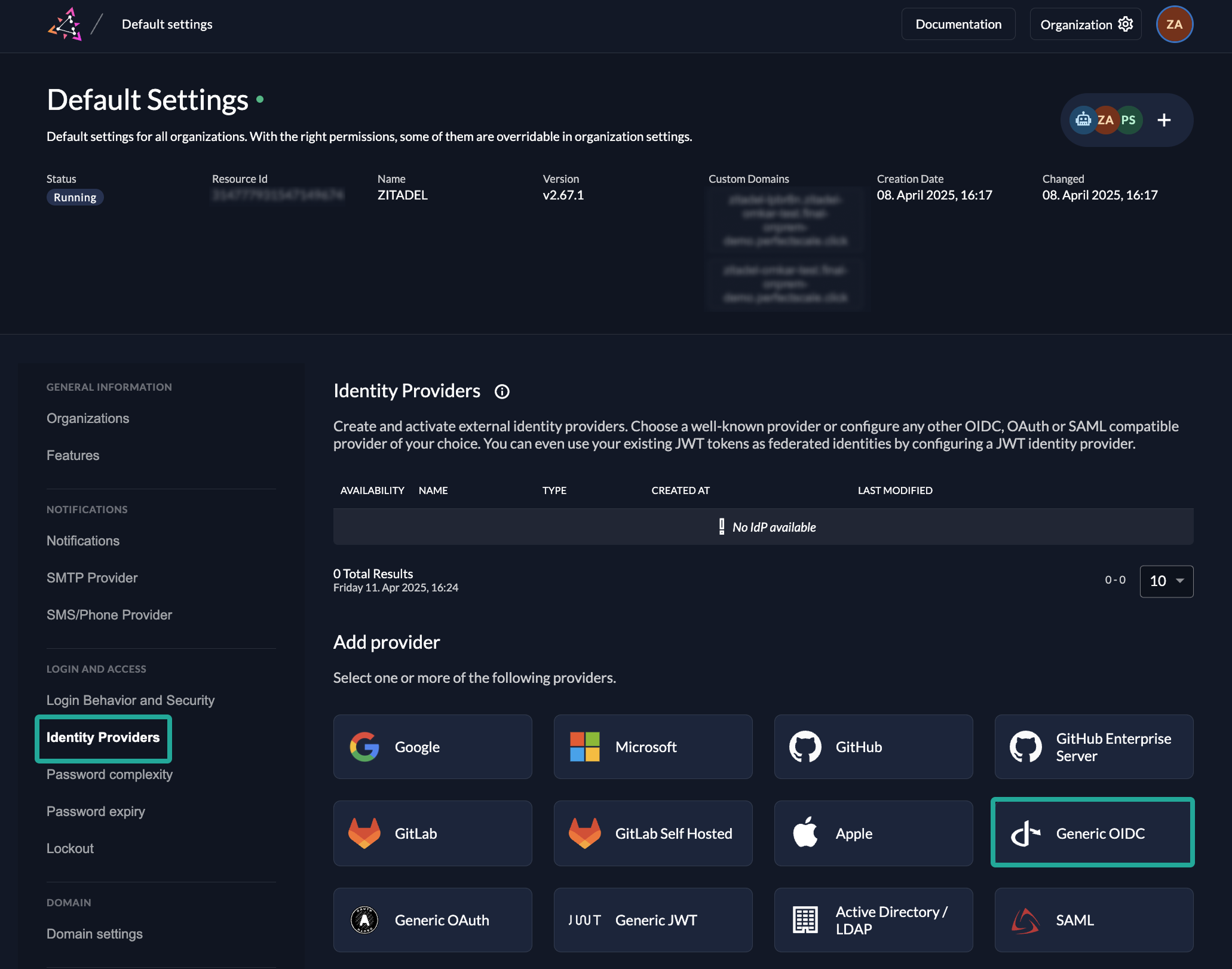
Task: Select Identity Providers in the sidebar
Action: 103,737
